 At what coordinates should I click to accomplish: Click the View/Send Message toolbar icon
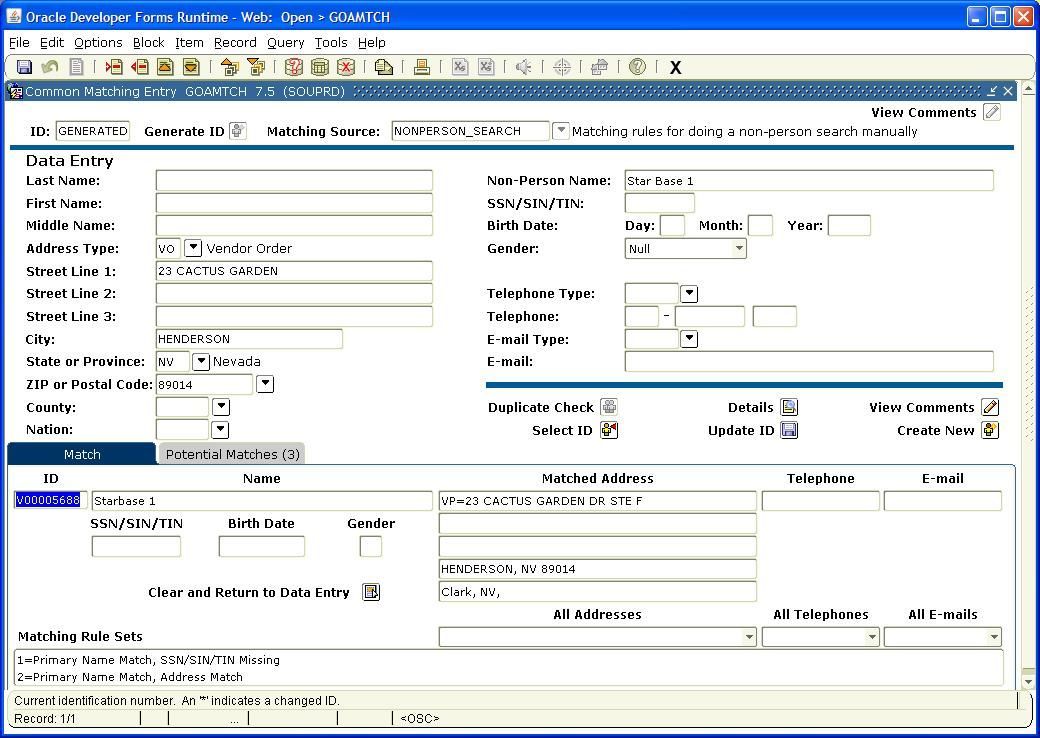click(383, 67)
